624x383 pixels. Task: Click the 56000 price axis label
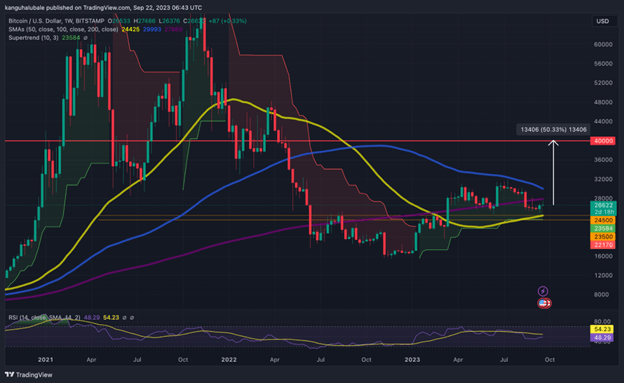[603, 64]
